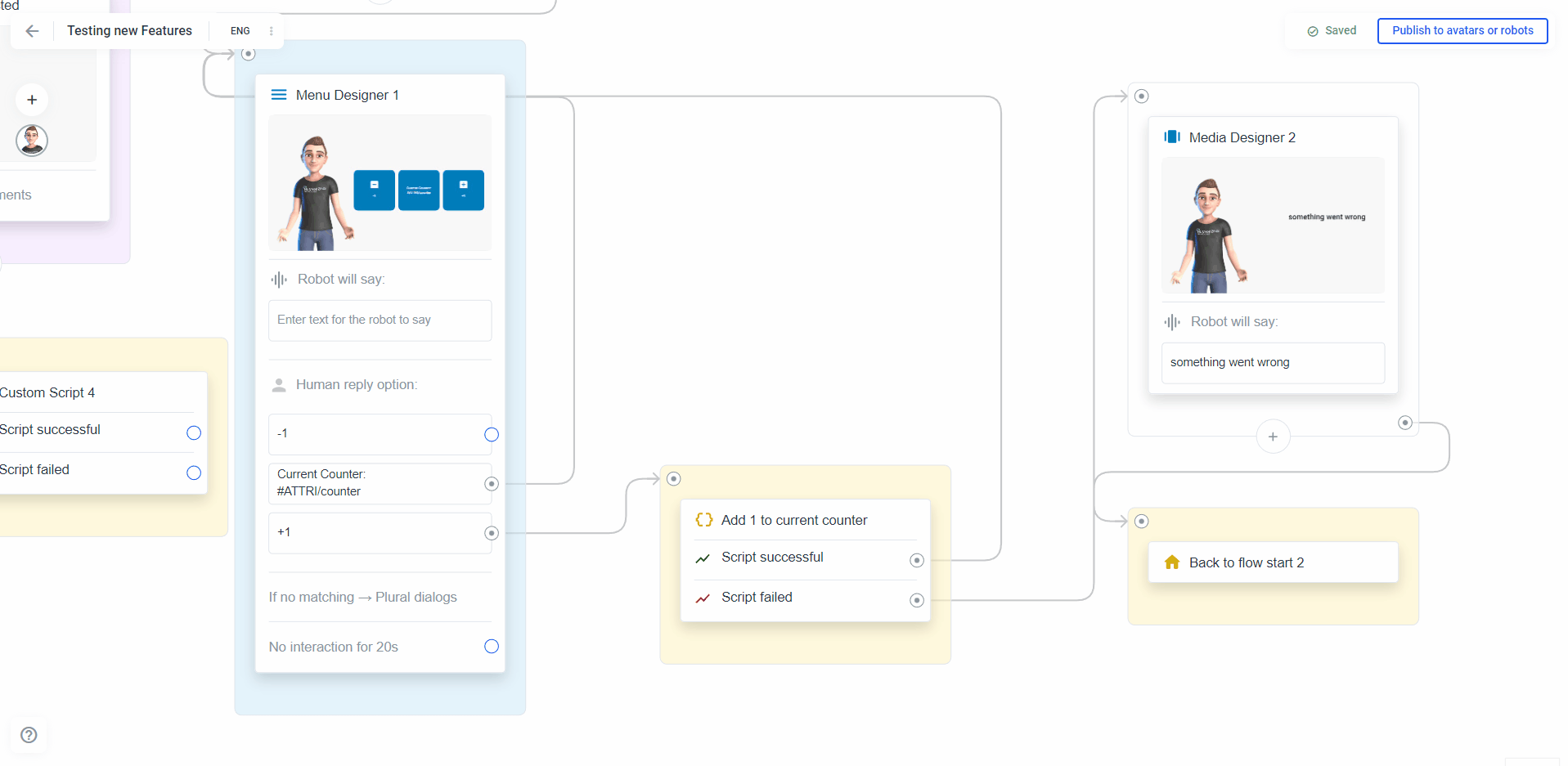
Task: Click the Media Designer 2 input connector
Action: click(x=1142, y=96)
